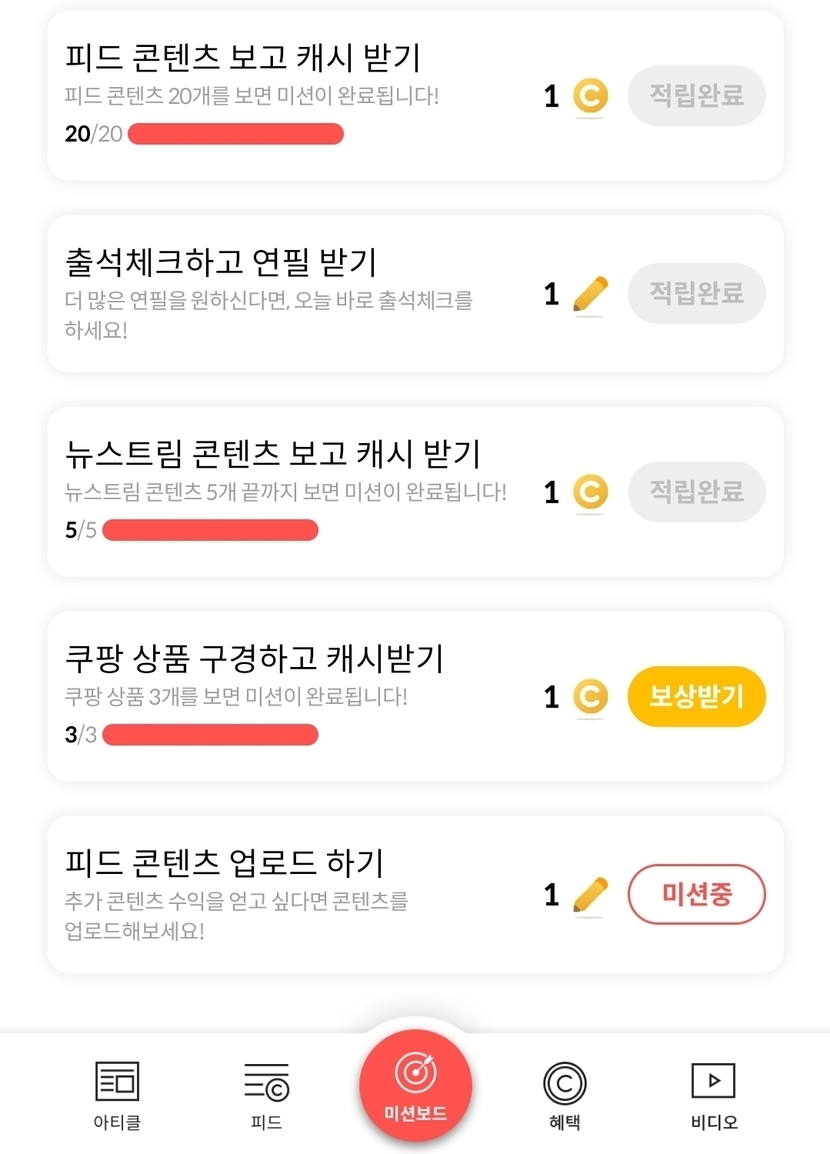Screen dimensions: 830x1154
Task: Open 피드 콘텐츠 업로드 하기 mission title
Action: tap(224, 862)
